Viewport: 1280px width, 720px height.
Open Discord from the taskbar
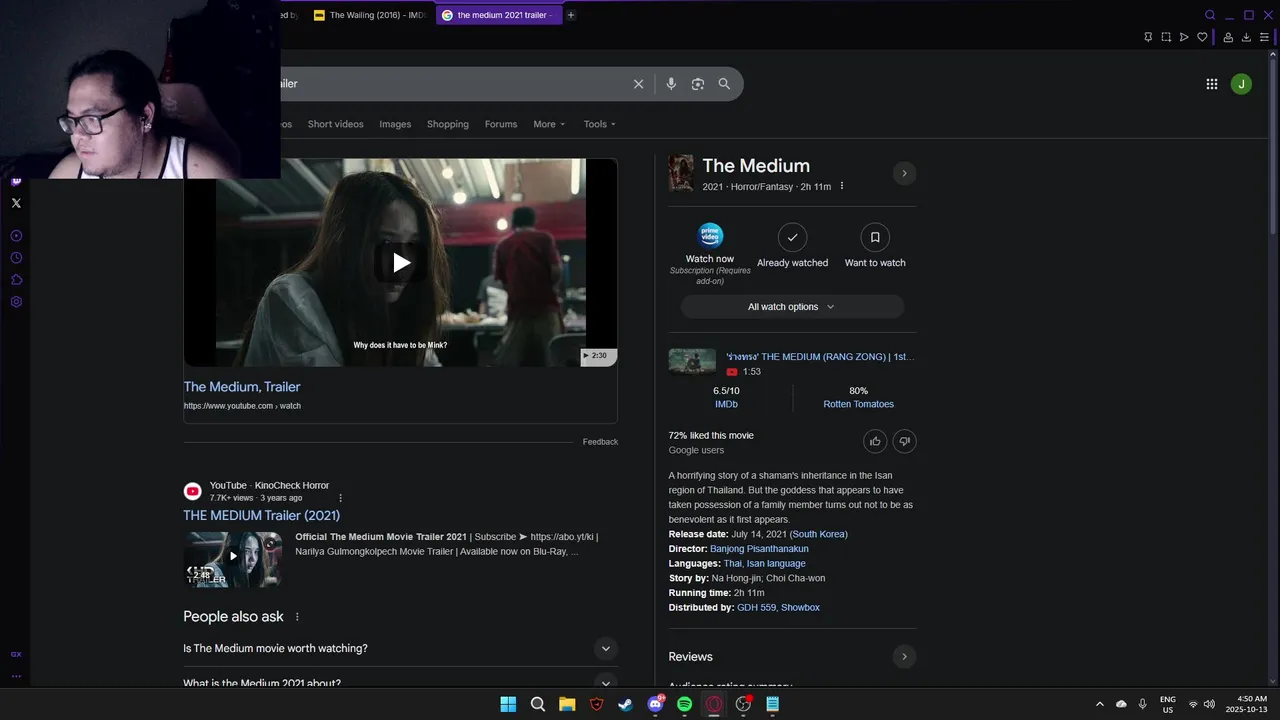tap(655, 704)
